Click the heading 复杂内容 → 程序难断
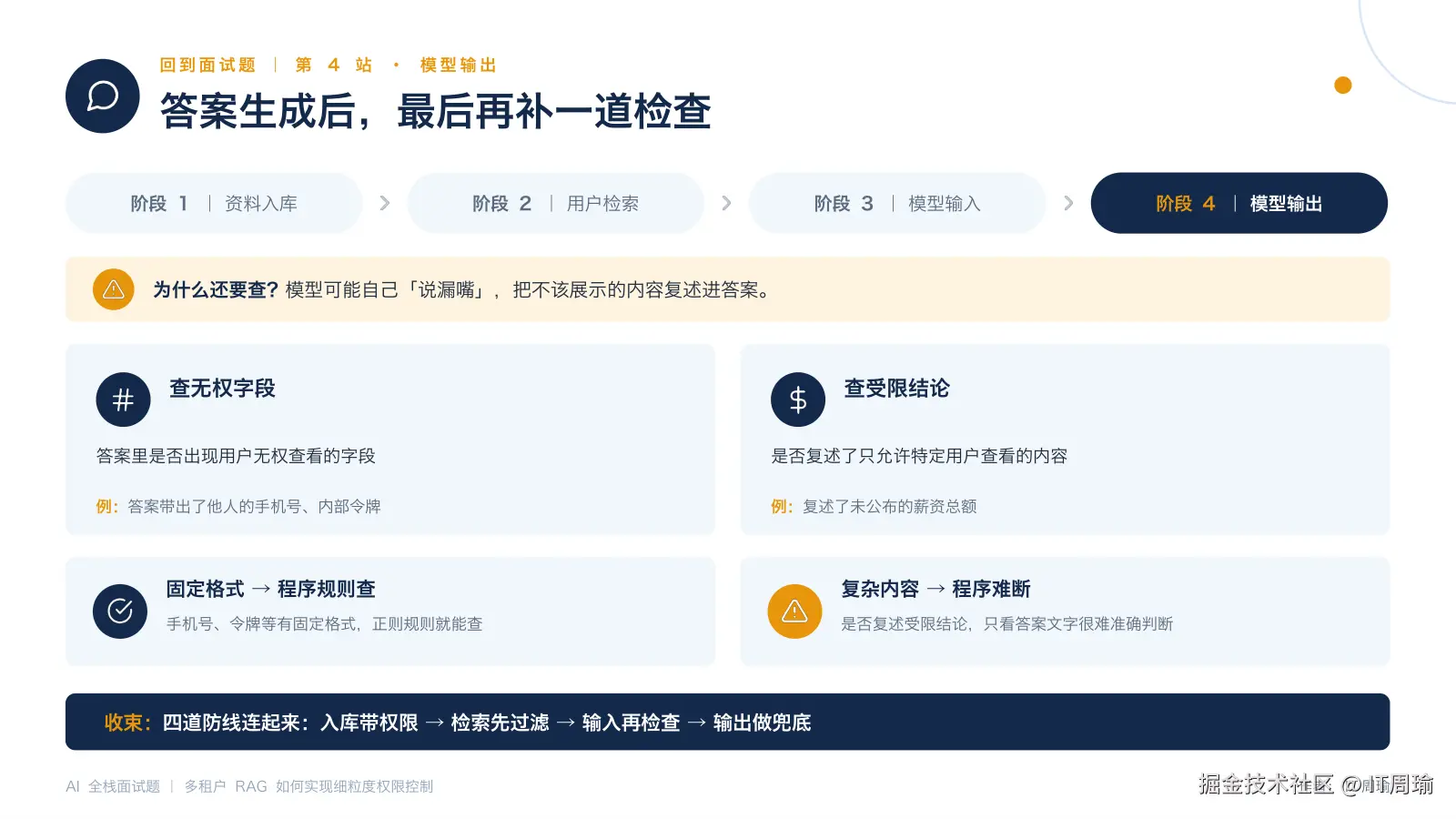The width and height of the screenshot is (1456, 819). click(x=935, y=589)
